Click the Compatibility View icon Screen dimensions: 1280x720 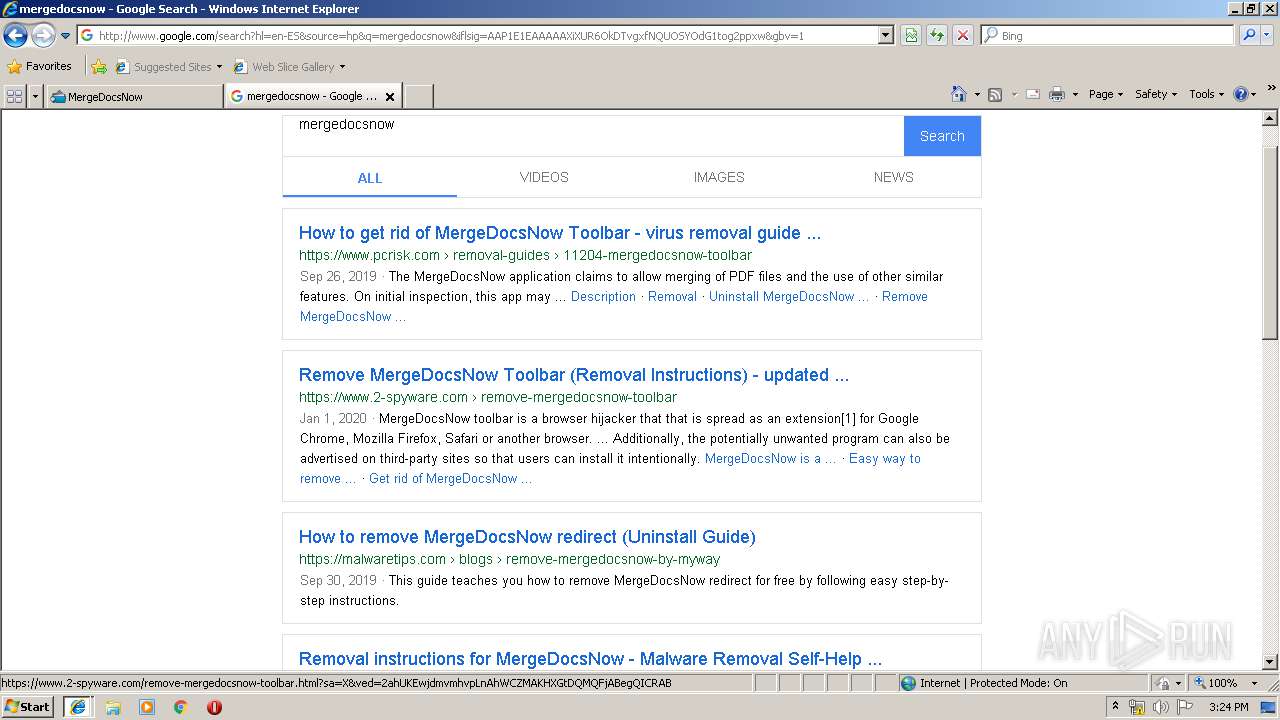(911, 35)
